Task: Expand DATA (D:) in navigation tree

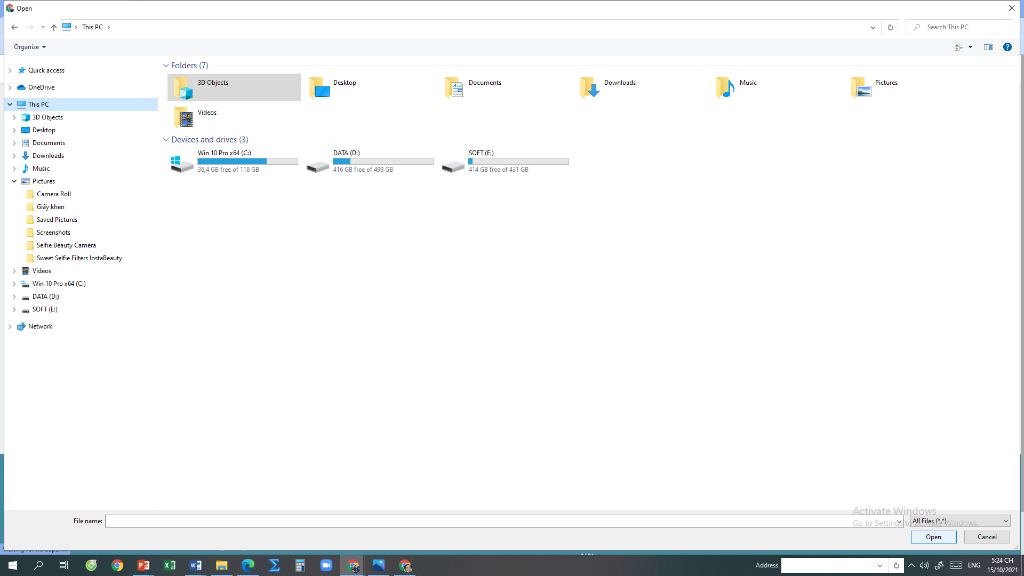Action: click(14, 296)
